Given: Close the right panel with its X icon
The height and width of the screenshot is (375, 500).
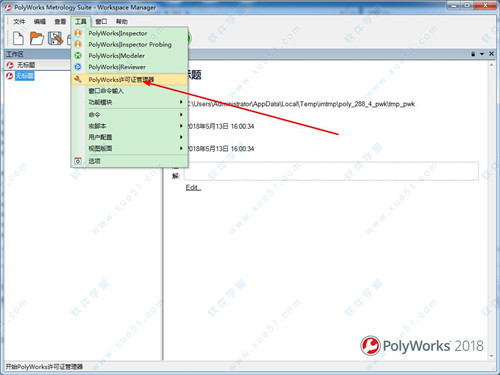Looking at the screenshot, I should pyautogui.click(x=491, y=54).
